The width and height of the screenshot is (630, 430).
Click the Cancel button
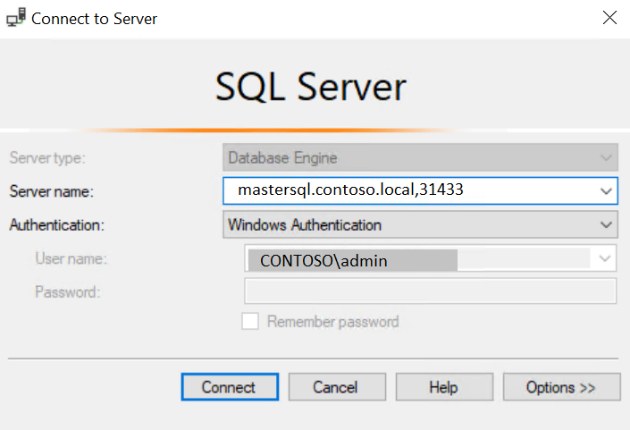[x=337, y=387]
